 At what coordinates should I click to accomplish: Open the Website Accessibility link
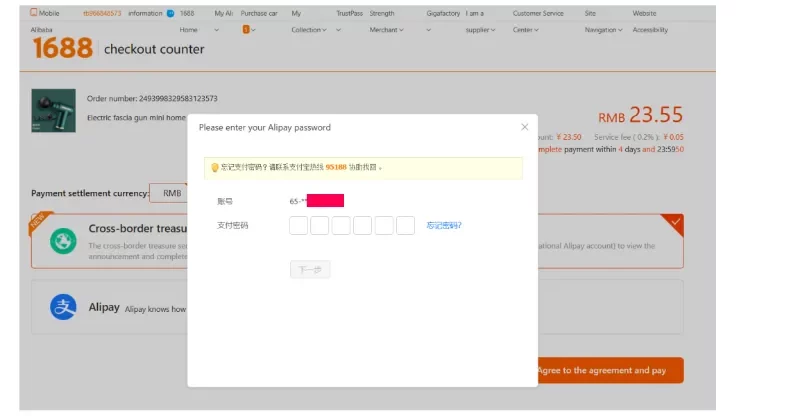click(650, 21)
